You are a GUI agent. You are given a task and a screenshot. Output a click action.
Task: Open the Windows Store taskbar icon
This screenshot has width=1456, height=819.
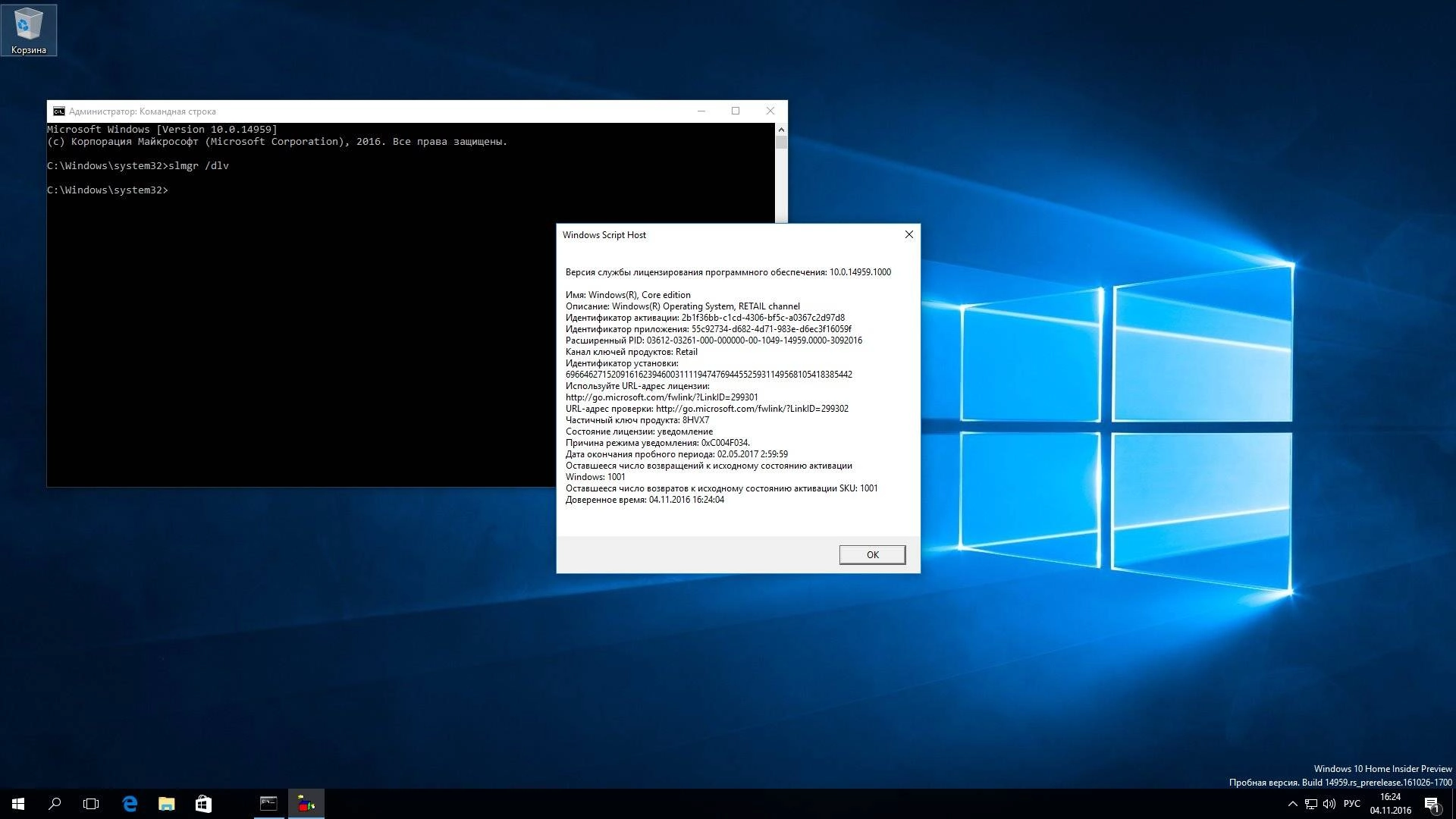point(203,804)
